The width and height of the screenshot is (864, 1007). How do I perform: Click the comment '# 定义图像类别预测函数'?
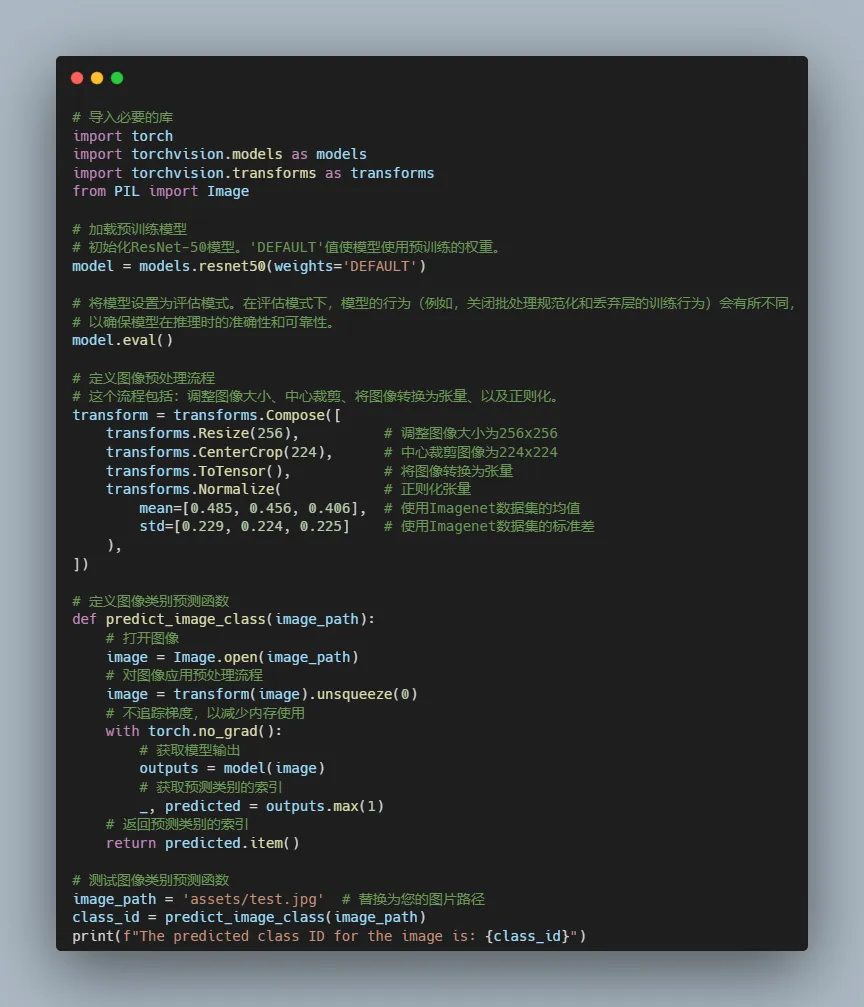(x=151, y=601)
